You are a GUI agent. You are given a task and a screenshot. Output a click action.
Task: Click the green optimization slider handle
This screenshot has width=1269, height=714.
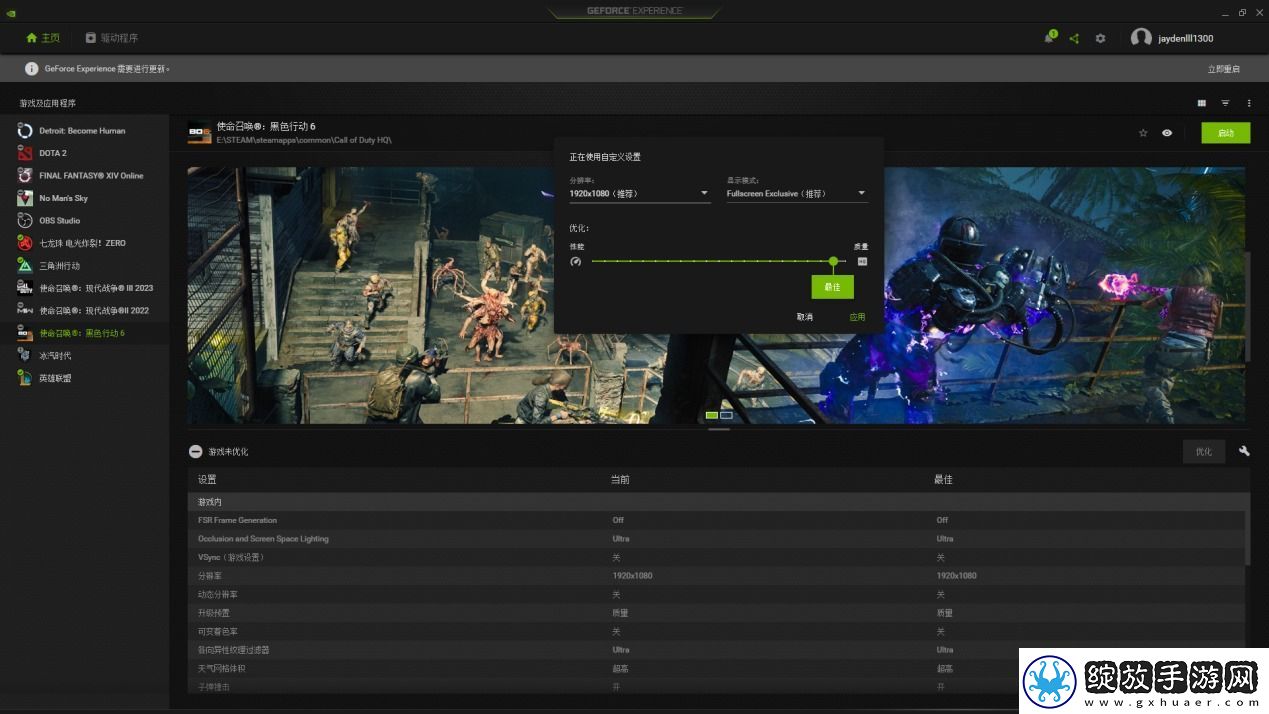pos(833,261)
